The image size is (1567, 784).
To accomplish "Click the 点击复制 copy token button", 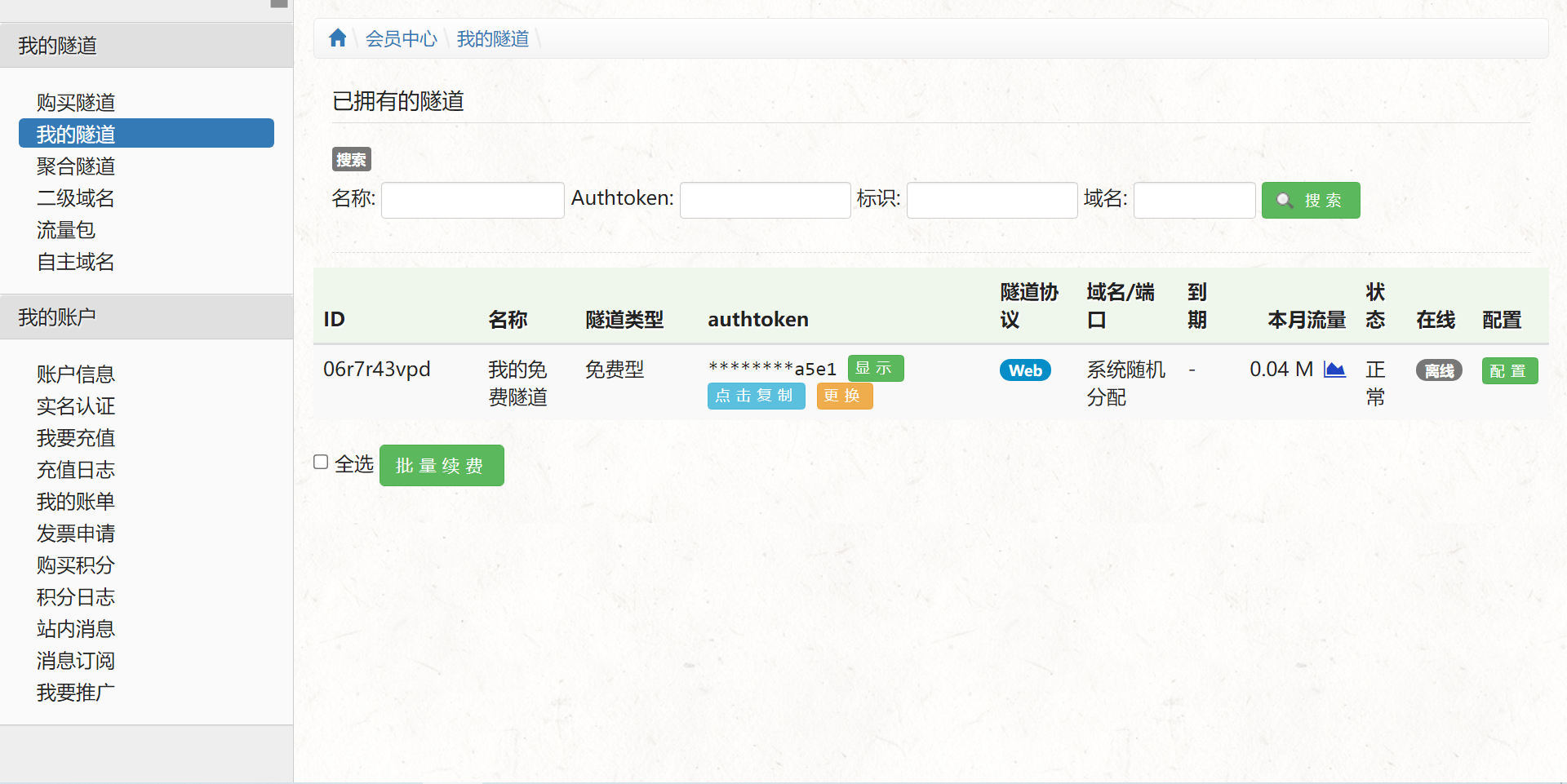I will click(x=756, y=396).
